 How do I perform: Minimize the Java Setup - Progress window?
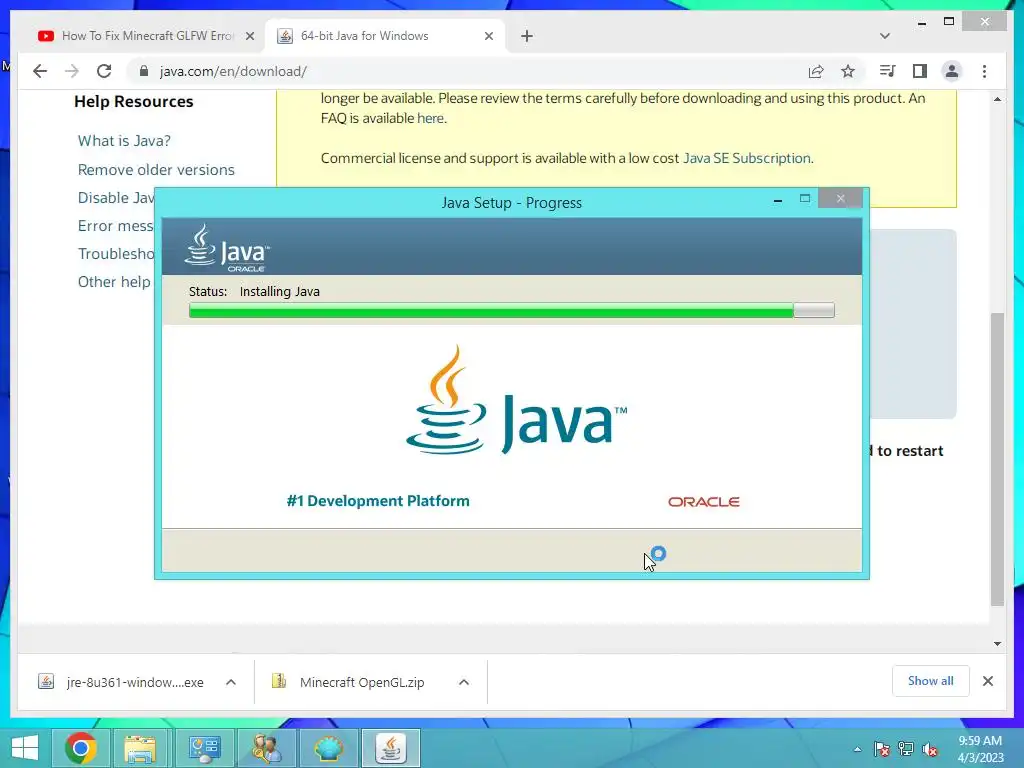click(777, 200)
